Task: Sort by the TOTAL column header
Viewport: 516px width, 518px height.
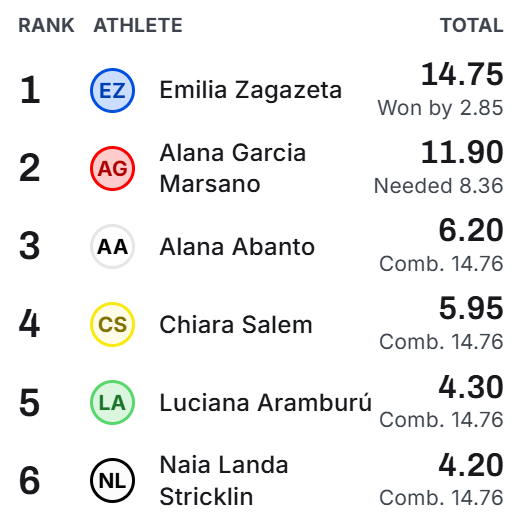Action: [471, 25]
